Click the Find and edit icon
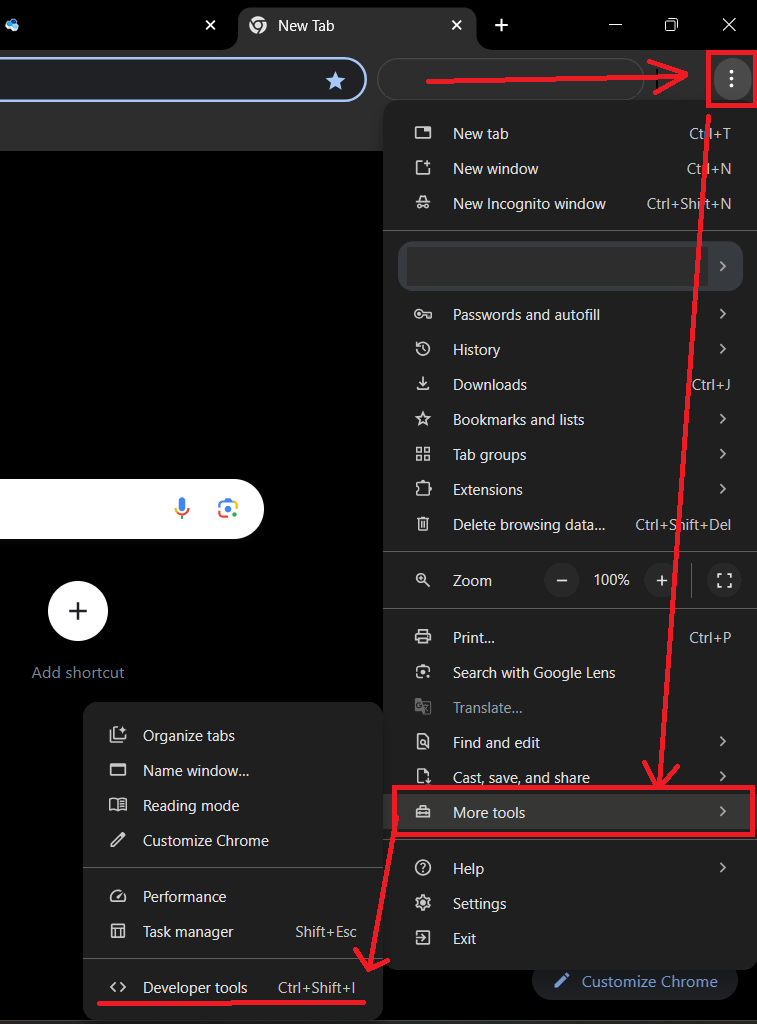757x1024 pixels. (423, 742)
